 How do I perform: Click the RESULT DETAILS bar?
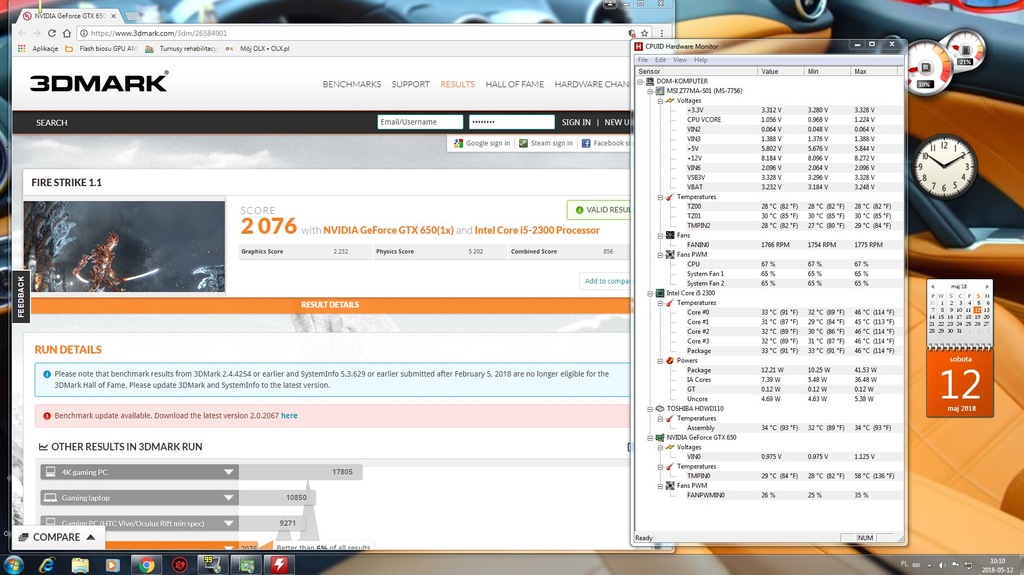330,305
